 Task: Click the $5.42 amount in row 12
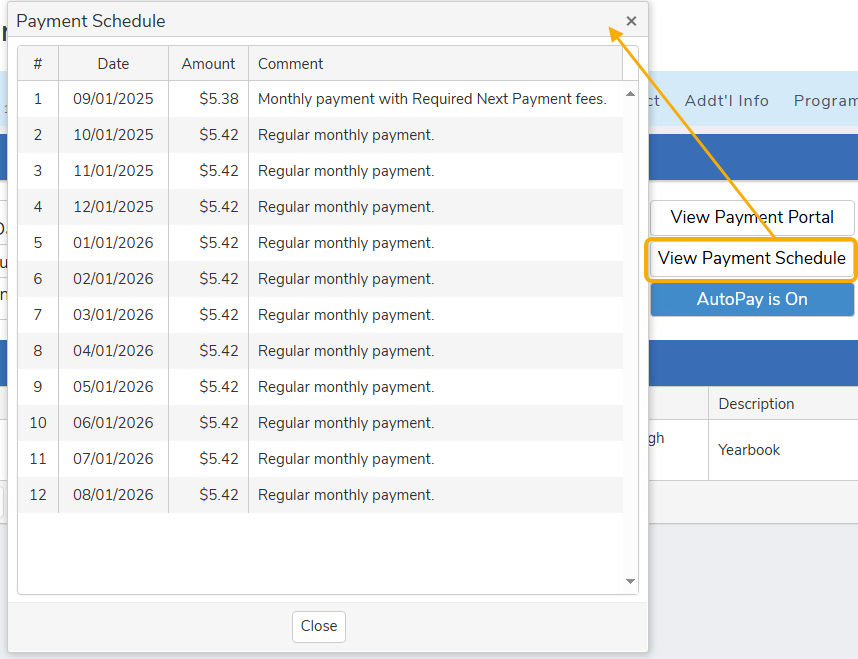point(208,495)
